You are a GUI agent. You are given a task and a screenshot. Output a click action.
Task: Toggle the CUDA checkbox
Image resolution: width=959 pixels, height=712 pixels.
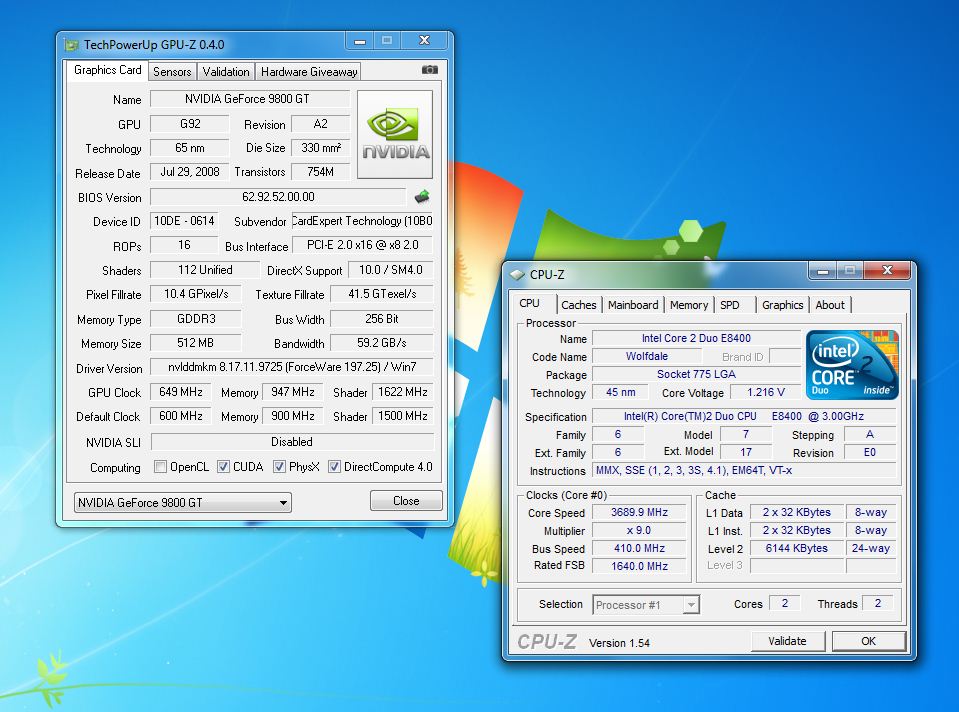(223, 467)
